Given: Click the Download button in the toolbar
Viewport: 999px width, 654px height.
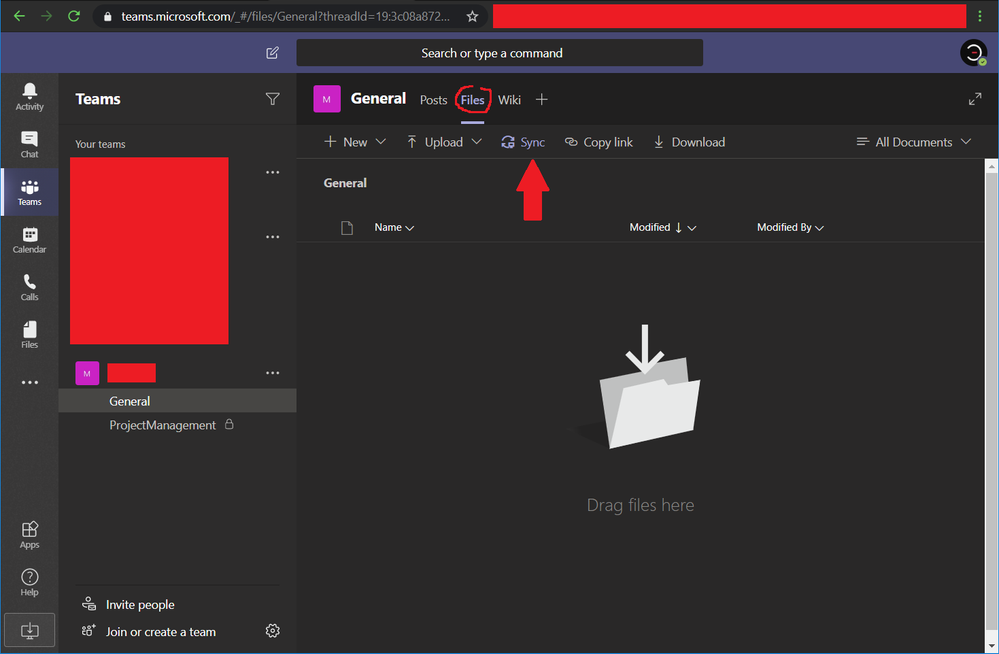Looking at the screenshot, I should [x=689, y=142].
